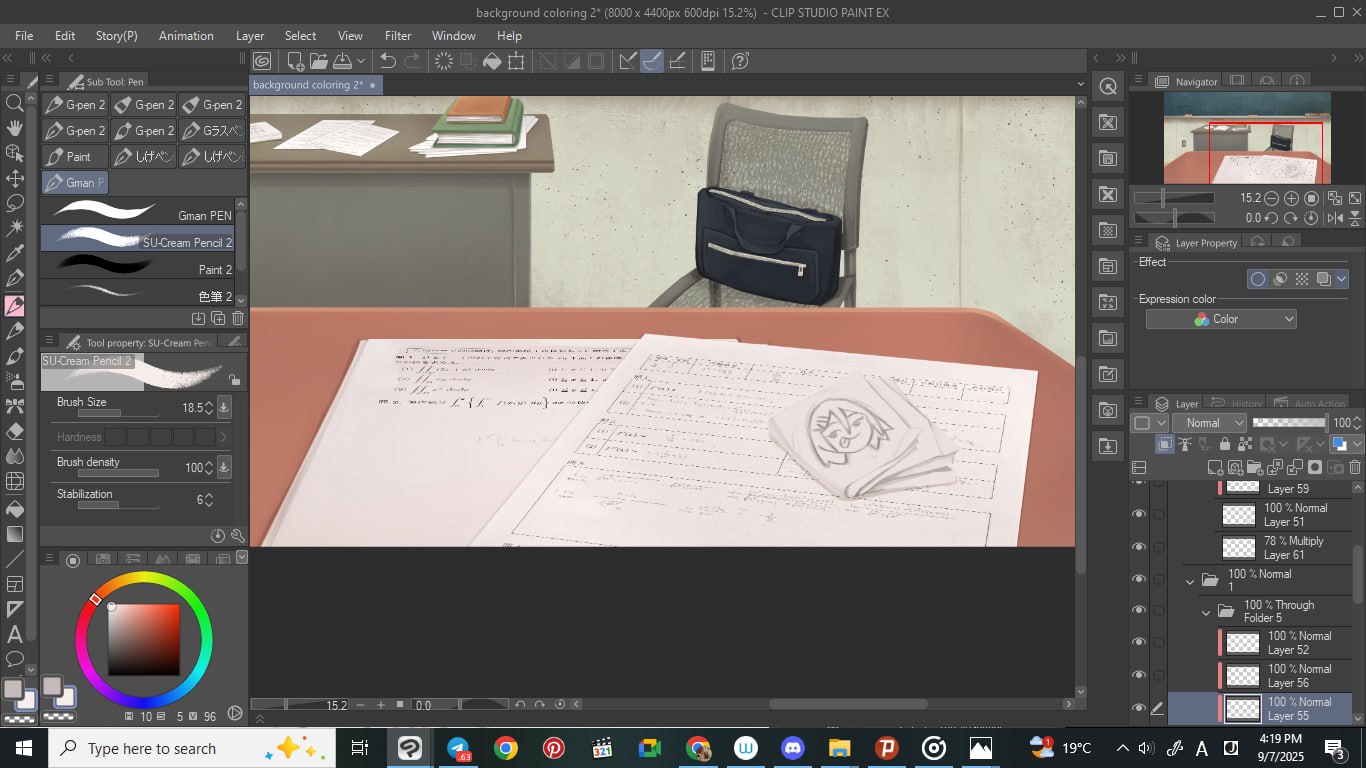Select the Hand move tool
Image resolution: width=1366 pixels, height=768 pixels.
point(15,128)
